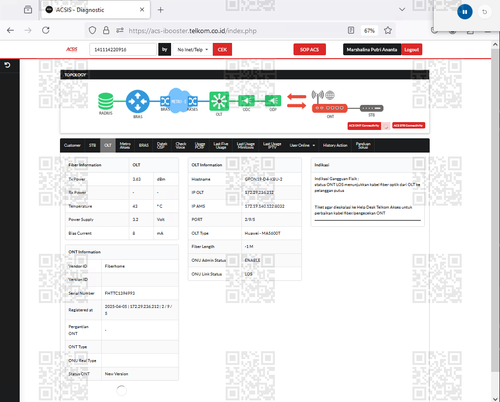Expand the list all tabs chevron
The width and height of the screenshot is (500, 402).
coord(402,10)
